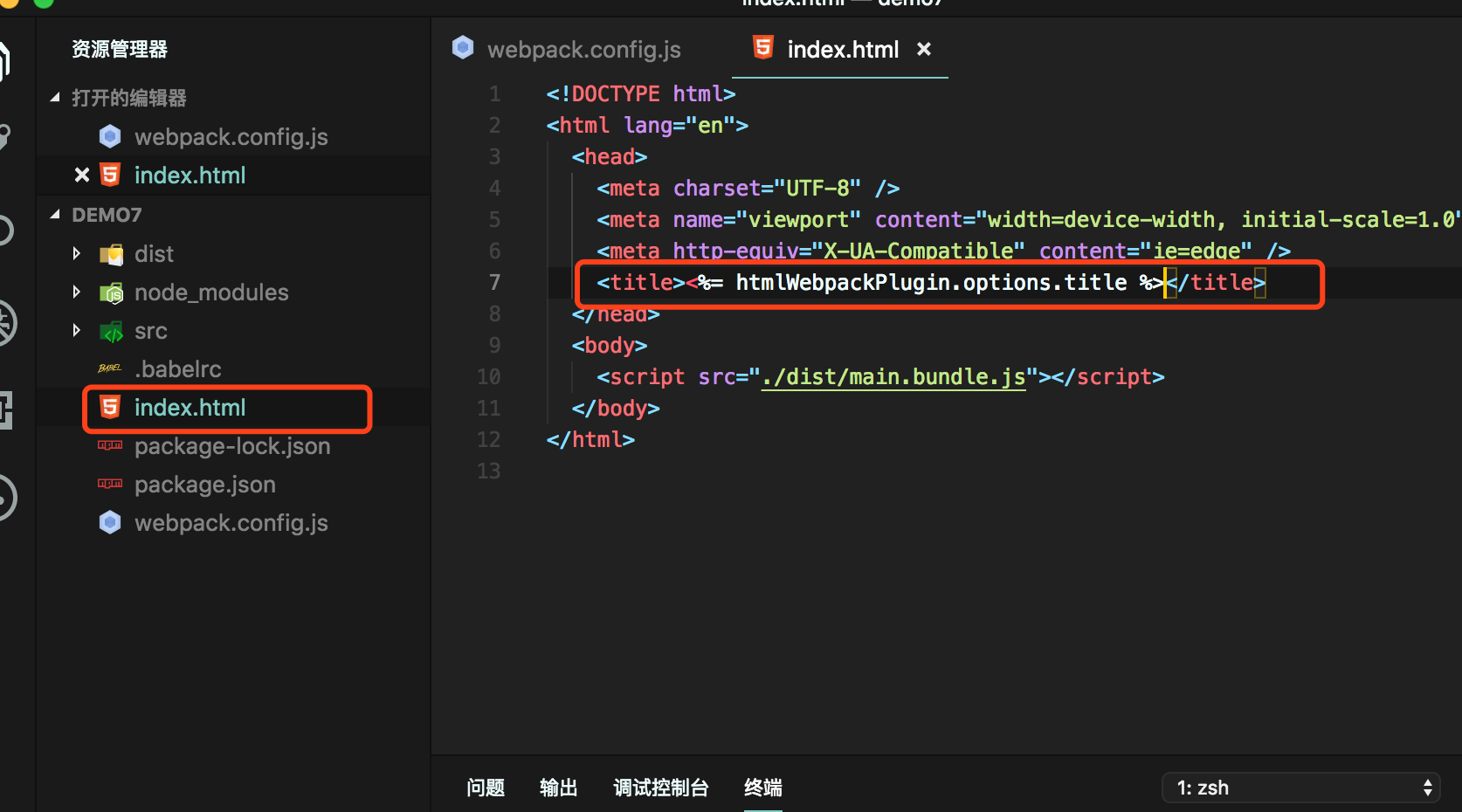Screen dimensions: 1462x812
Task: Click HTML5 icon of index.html in DEMO7 tree
Action: tap(110, 407)
